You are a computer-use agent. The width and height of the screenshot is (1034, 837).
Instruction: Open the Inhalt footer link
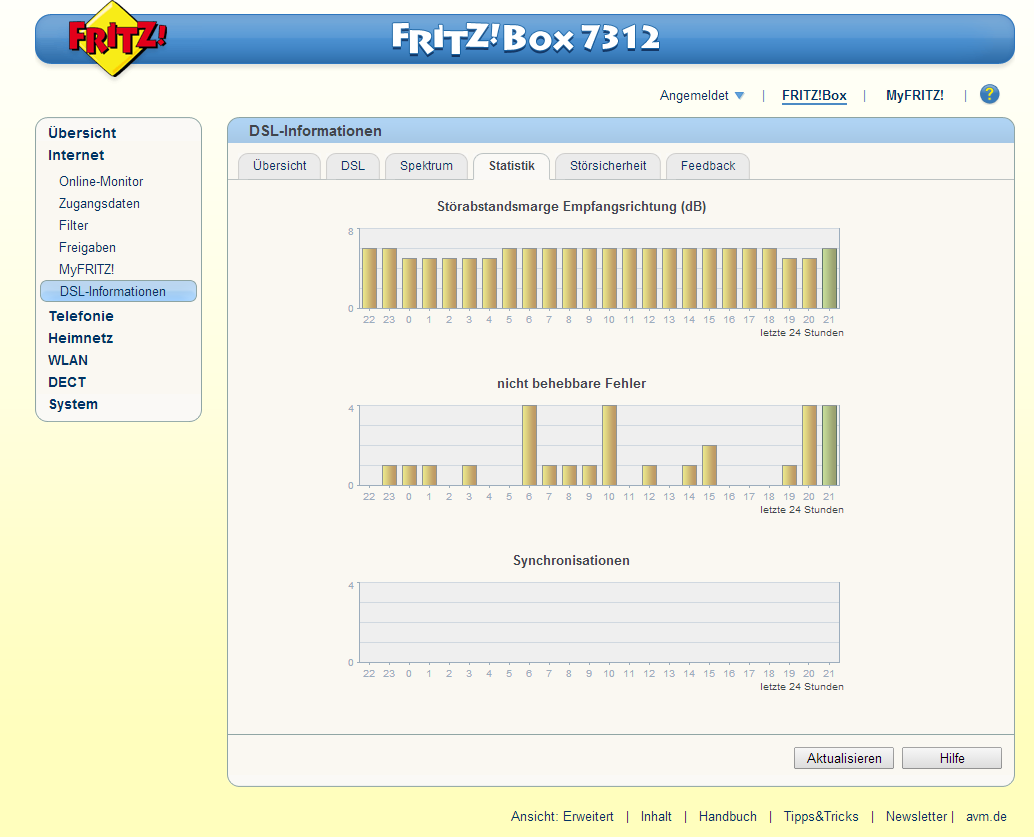click(x=656, y=817)
